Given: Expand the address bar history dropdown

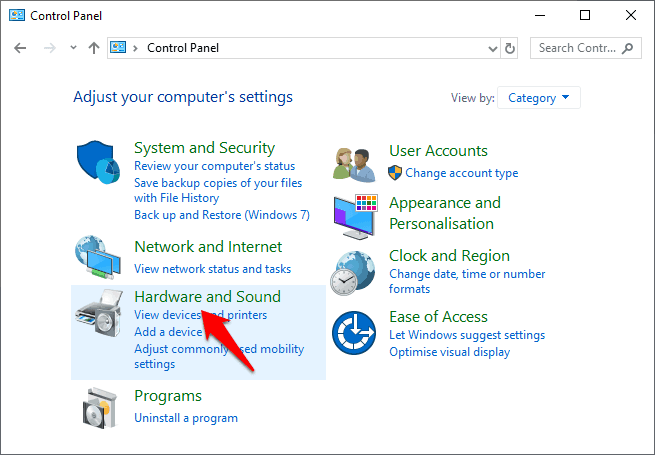Looking at the screenshot, I should point(493,49).
